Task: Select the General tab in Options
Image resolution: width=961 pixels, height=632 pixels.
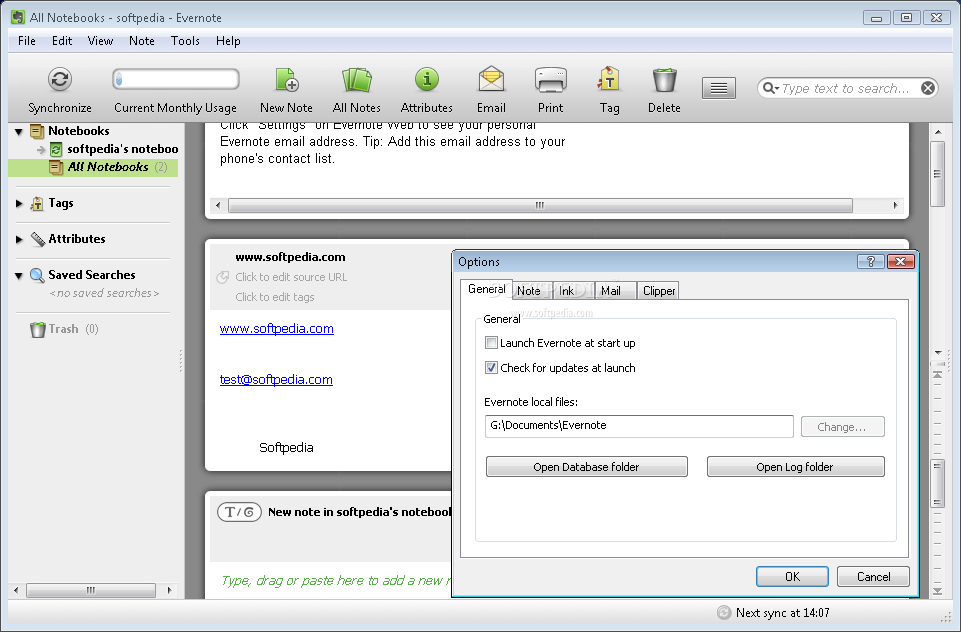Action: [487, 289]
